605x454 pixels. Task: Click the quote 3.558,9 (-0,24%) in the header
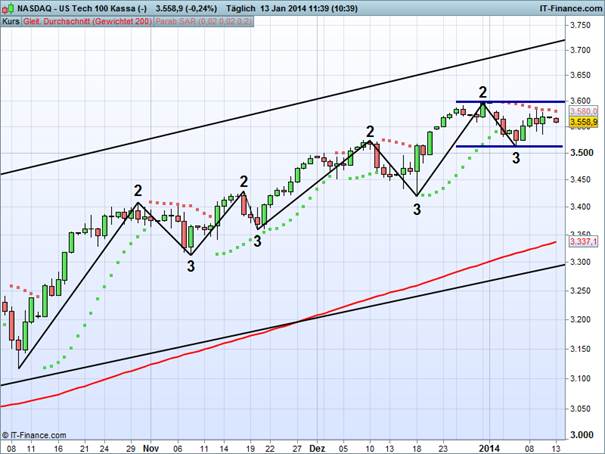(186, 8)
